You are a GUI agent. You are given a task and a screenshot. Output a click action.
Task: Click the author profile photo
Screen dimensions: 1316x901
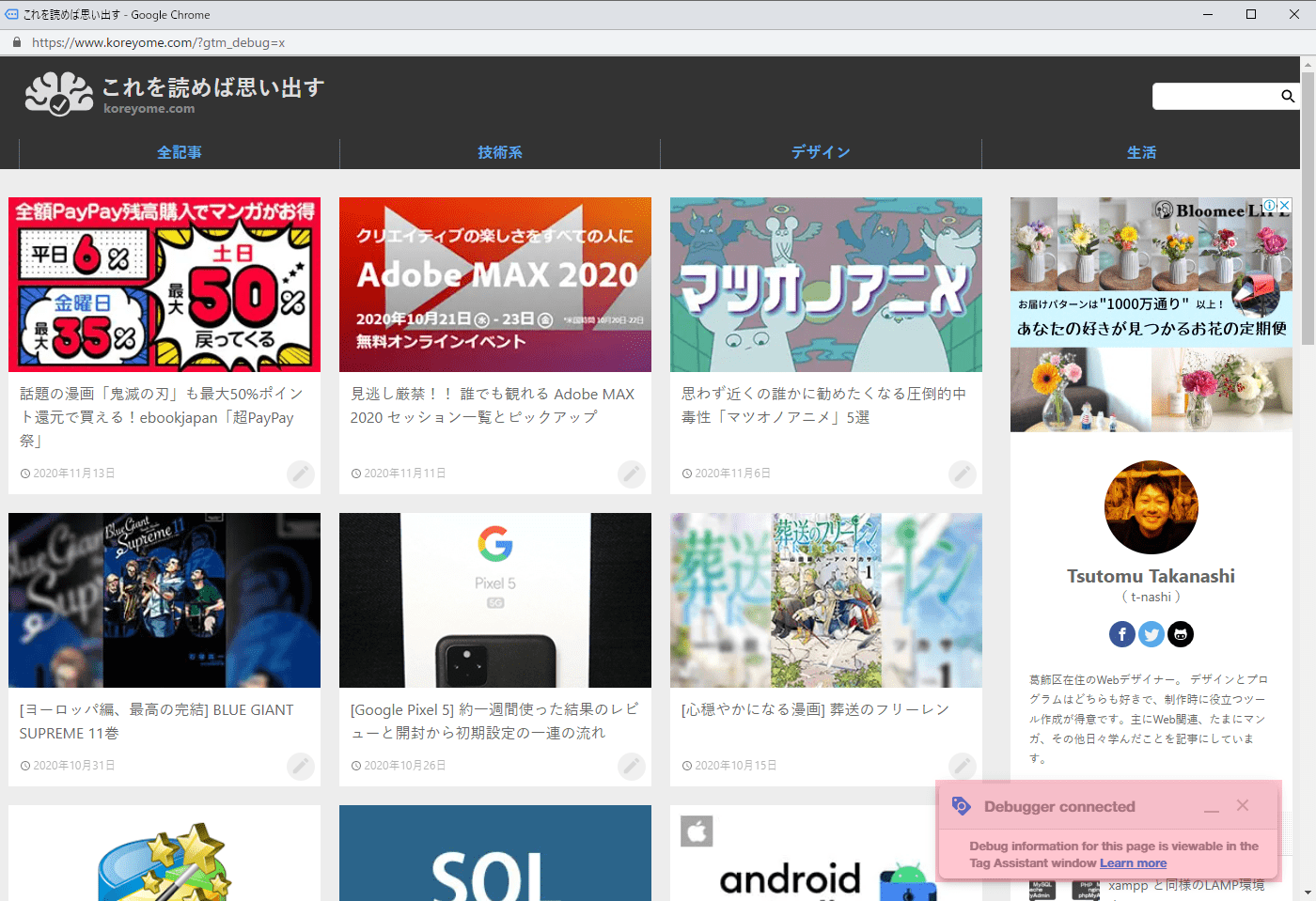click(1151, 507)
